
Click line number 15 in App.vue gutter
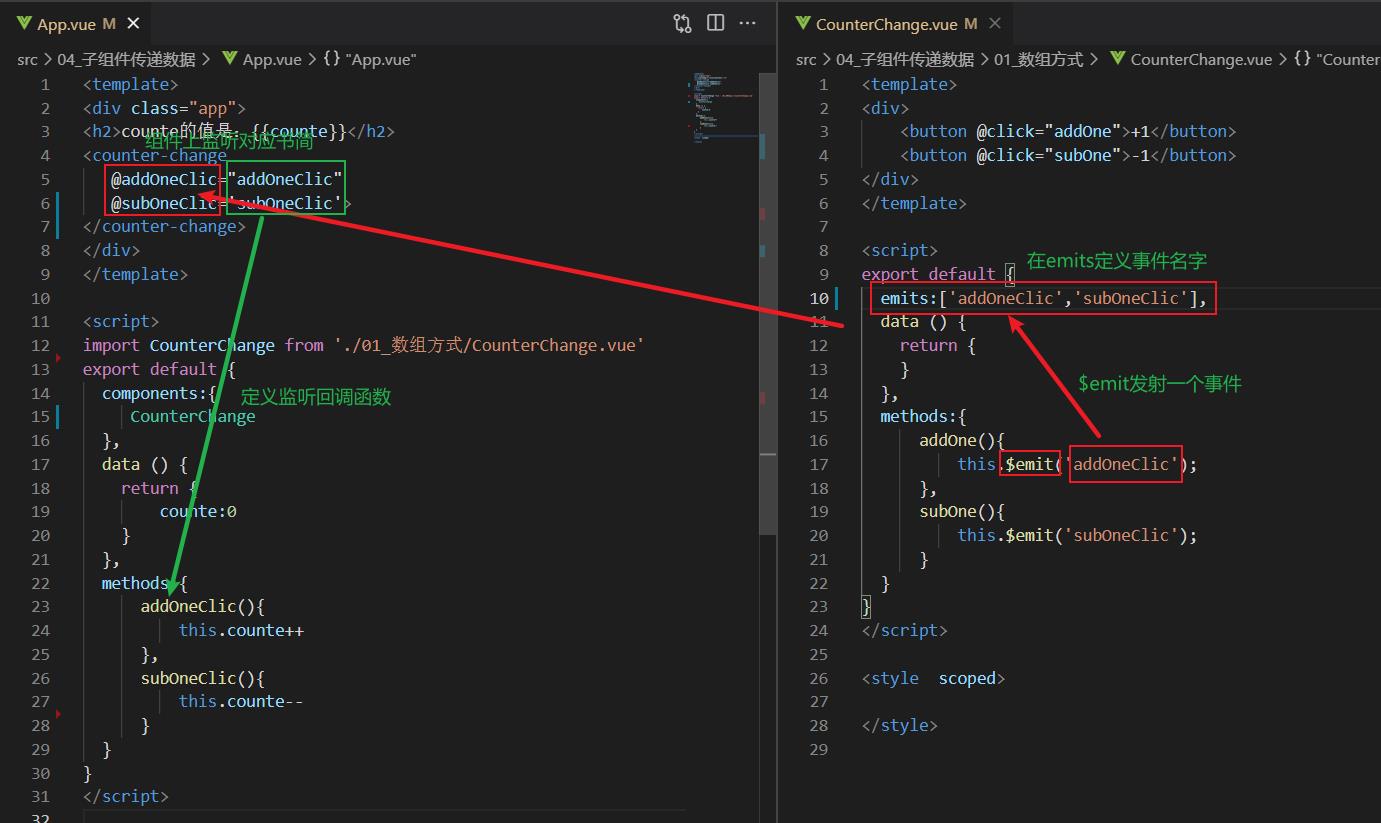tap(40, 416)
